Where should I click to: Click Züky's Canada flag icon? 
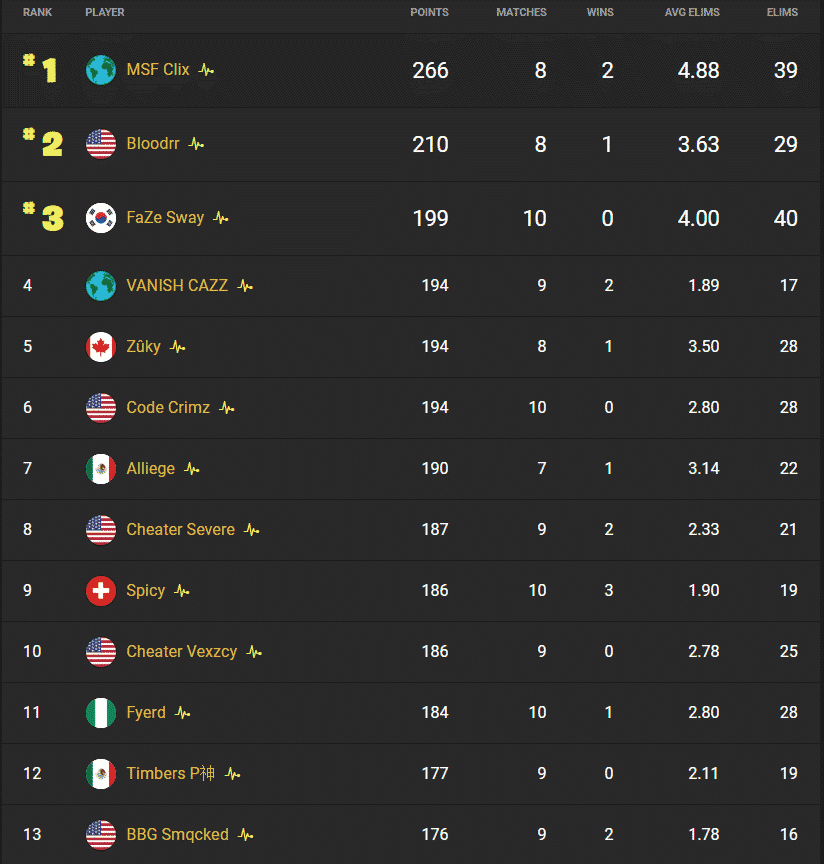click(x=100, y=346)
